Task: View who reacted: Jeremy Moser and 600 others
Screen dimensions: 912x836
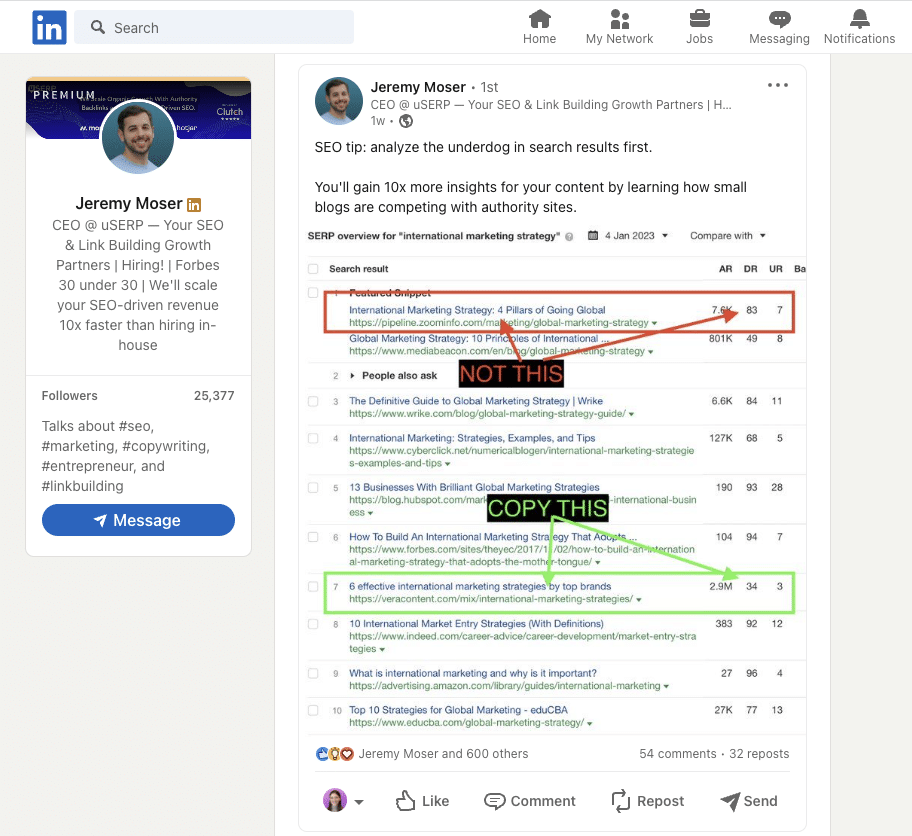Action: 443,754
